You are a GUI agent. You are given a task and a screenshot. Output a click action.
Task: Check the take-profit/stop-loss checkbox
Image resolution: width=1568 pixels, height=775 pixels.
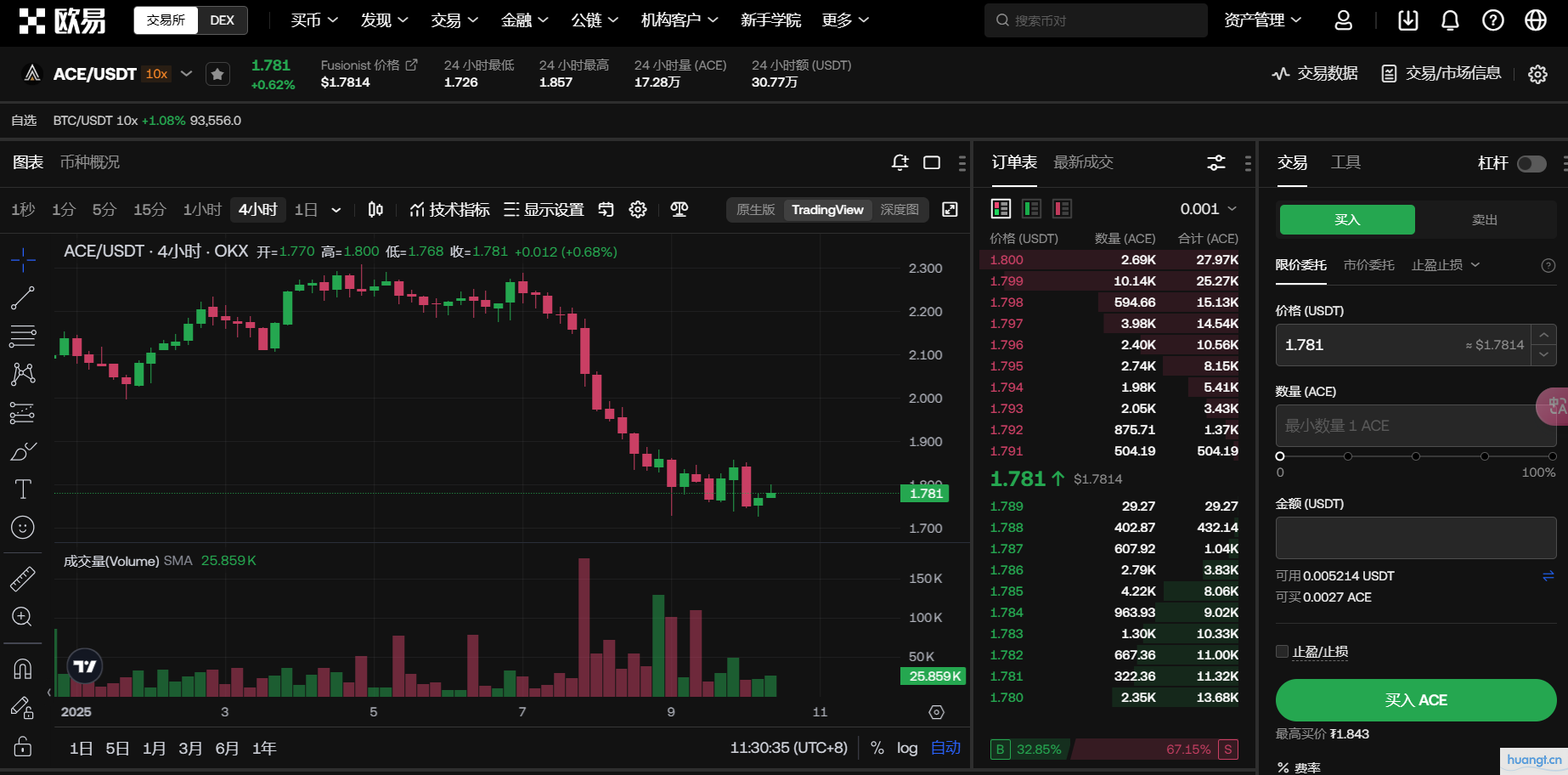click(x=1283, y=652)
